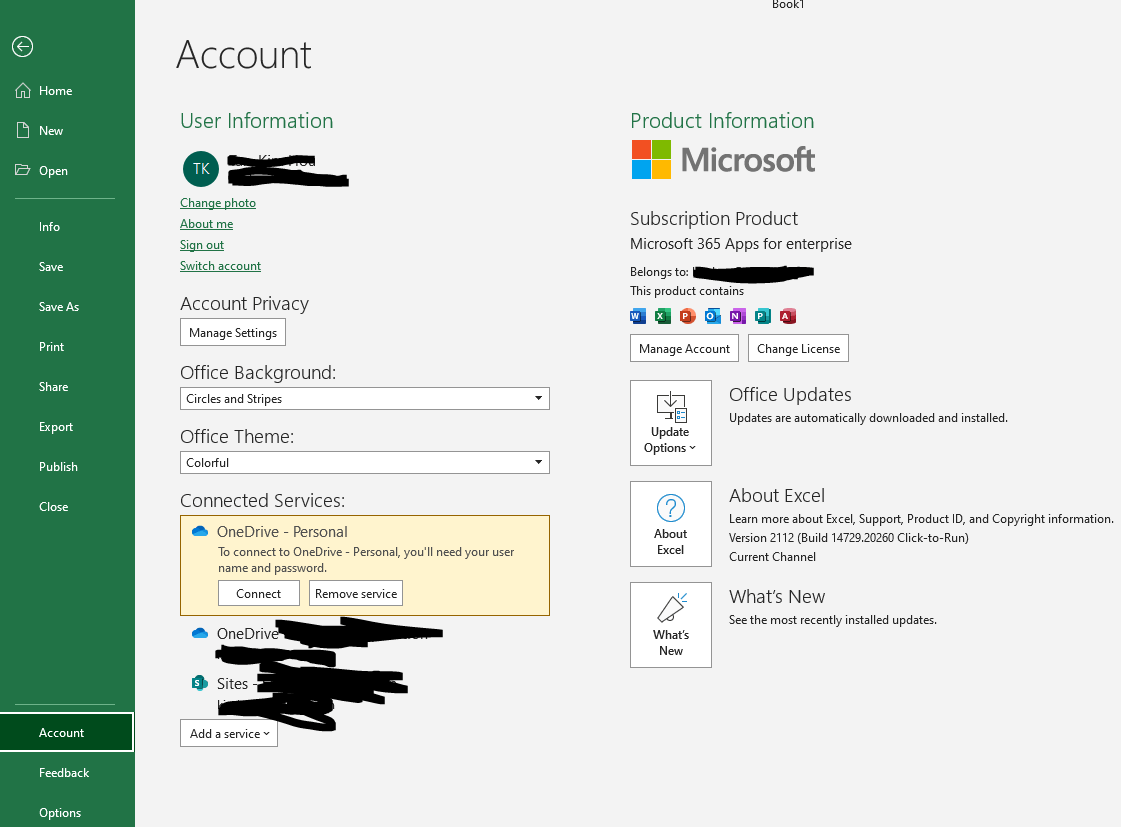Select Publish in the sidebar

point(58,467)
